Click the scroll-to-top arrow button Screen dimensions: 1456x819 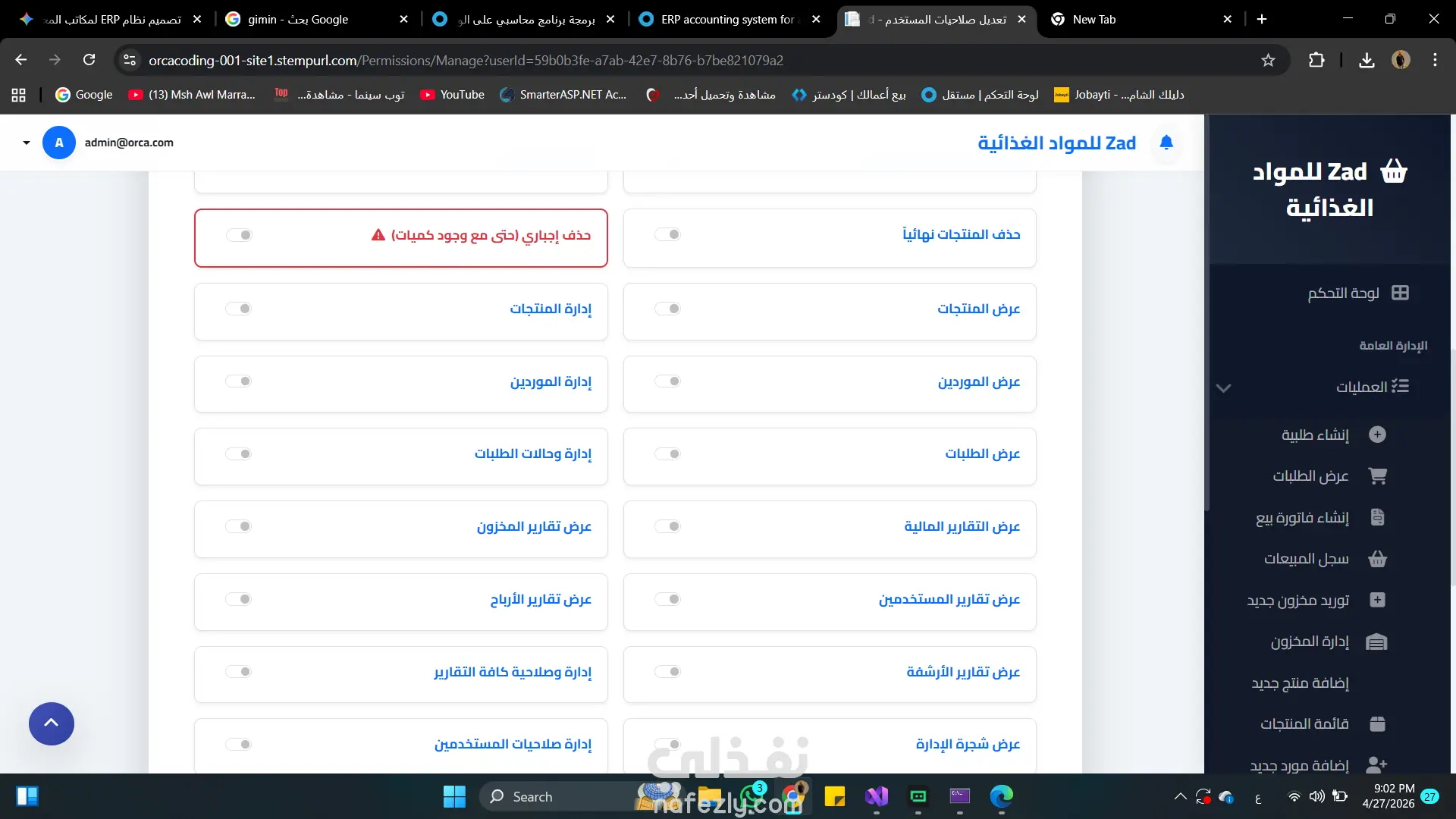[x=52, y=723]
